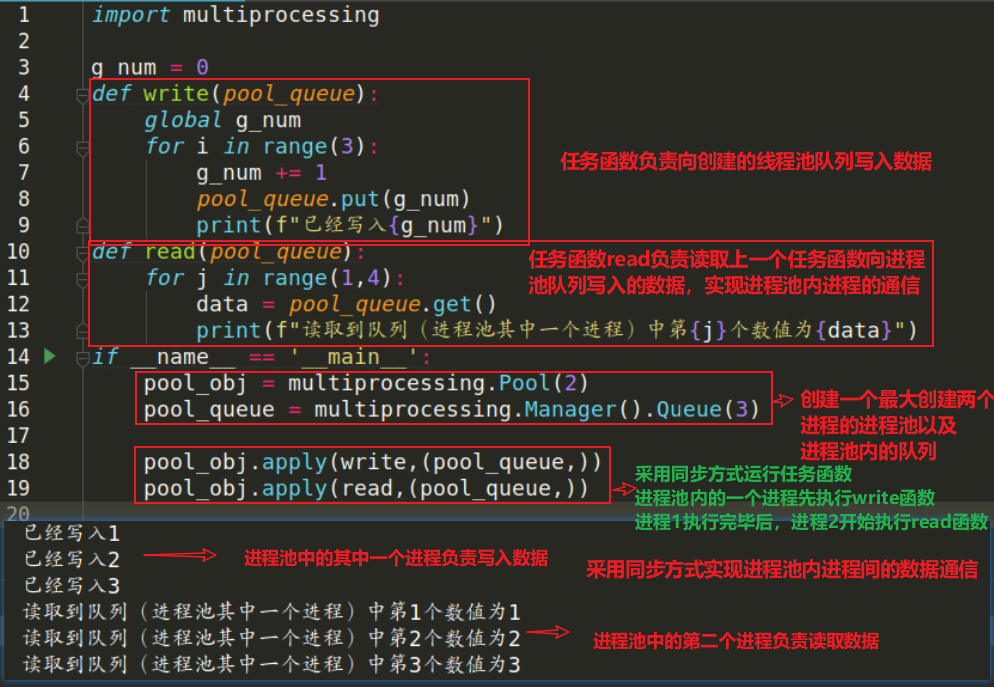Click line number 1 in the gutter
Screen dimensions: 994x687
tap(23, 14)
